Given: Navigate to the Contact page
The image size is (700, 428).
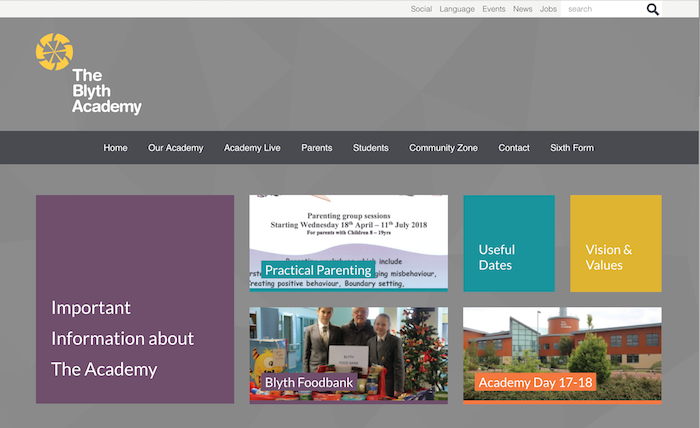Looking at the screenshot, I should click(x=514, y=148).
